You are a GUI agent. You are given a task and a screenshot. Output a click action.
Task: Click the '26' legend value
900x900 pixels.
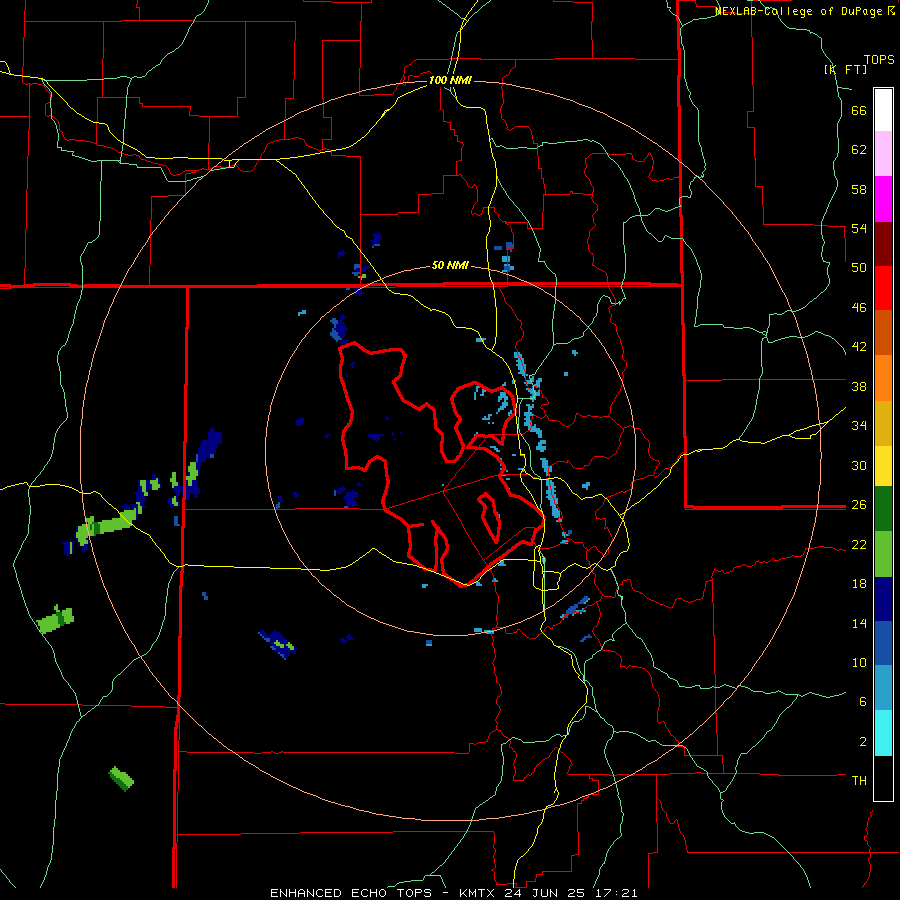859,505
